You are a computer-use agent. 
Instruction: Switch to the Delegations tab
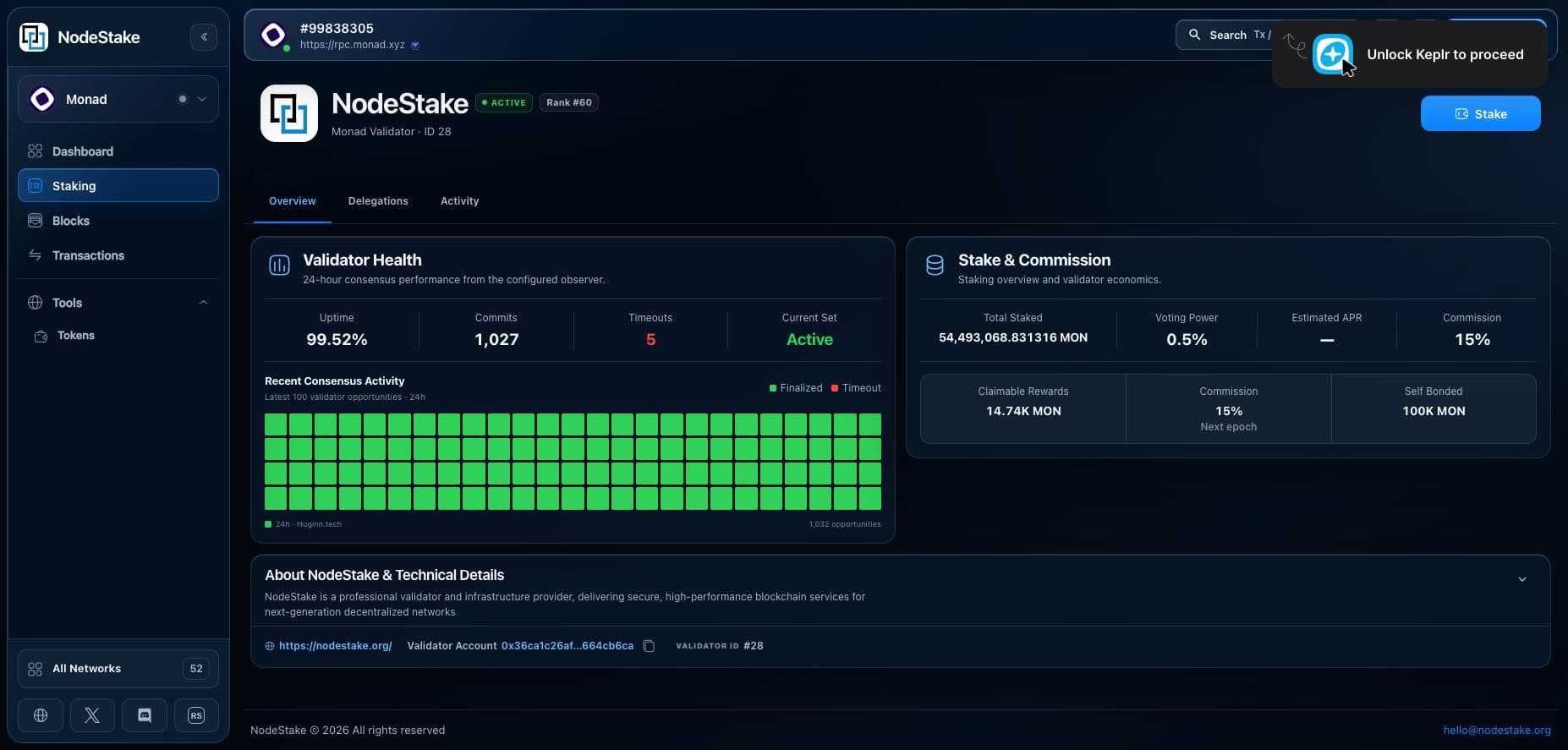[378, 201]
